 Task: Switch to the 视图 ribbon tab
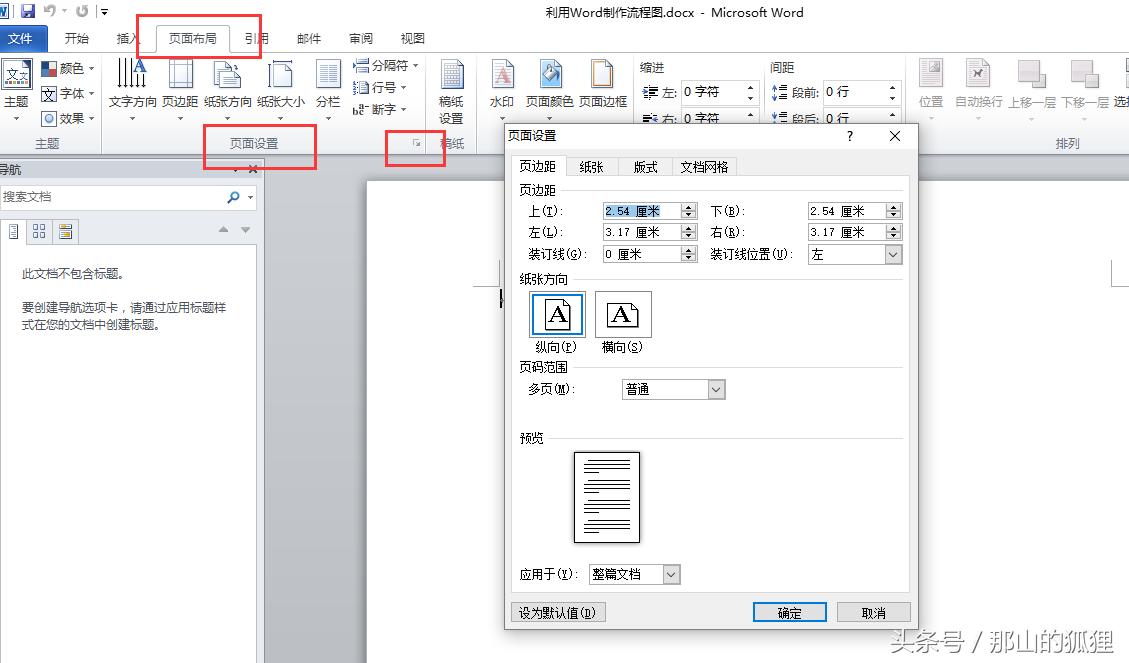(411, 38)
